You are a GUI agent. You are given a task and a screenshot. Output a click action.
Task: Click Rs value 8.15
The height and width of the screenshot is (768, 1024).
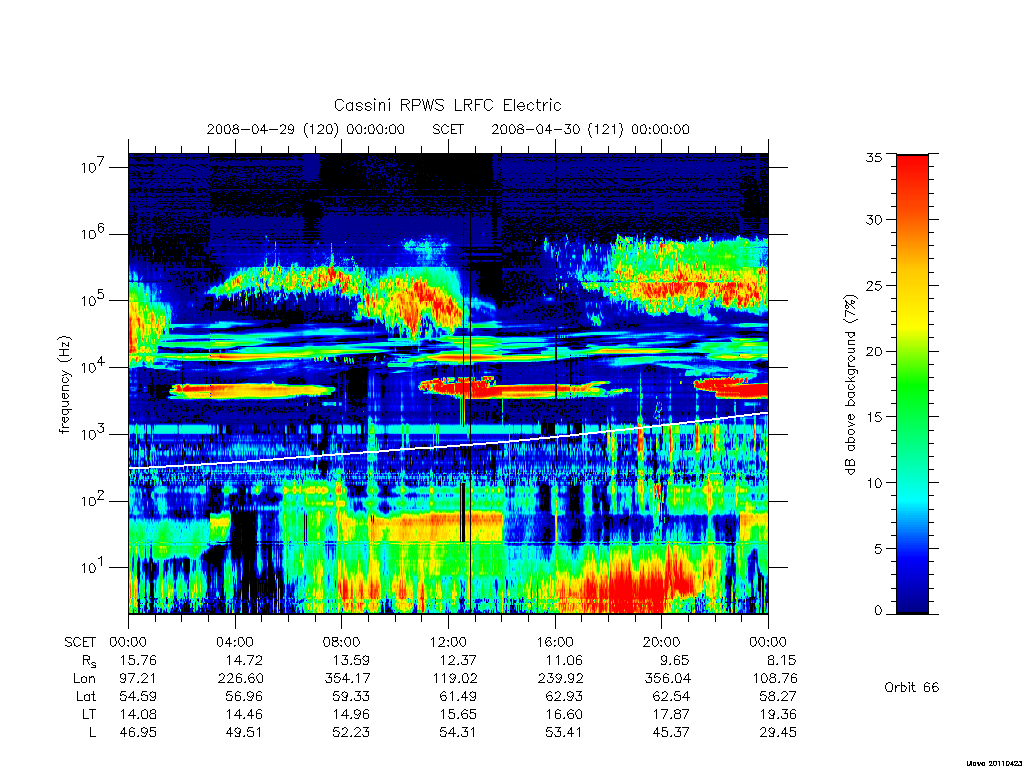(781, 660)
